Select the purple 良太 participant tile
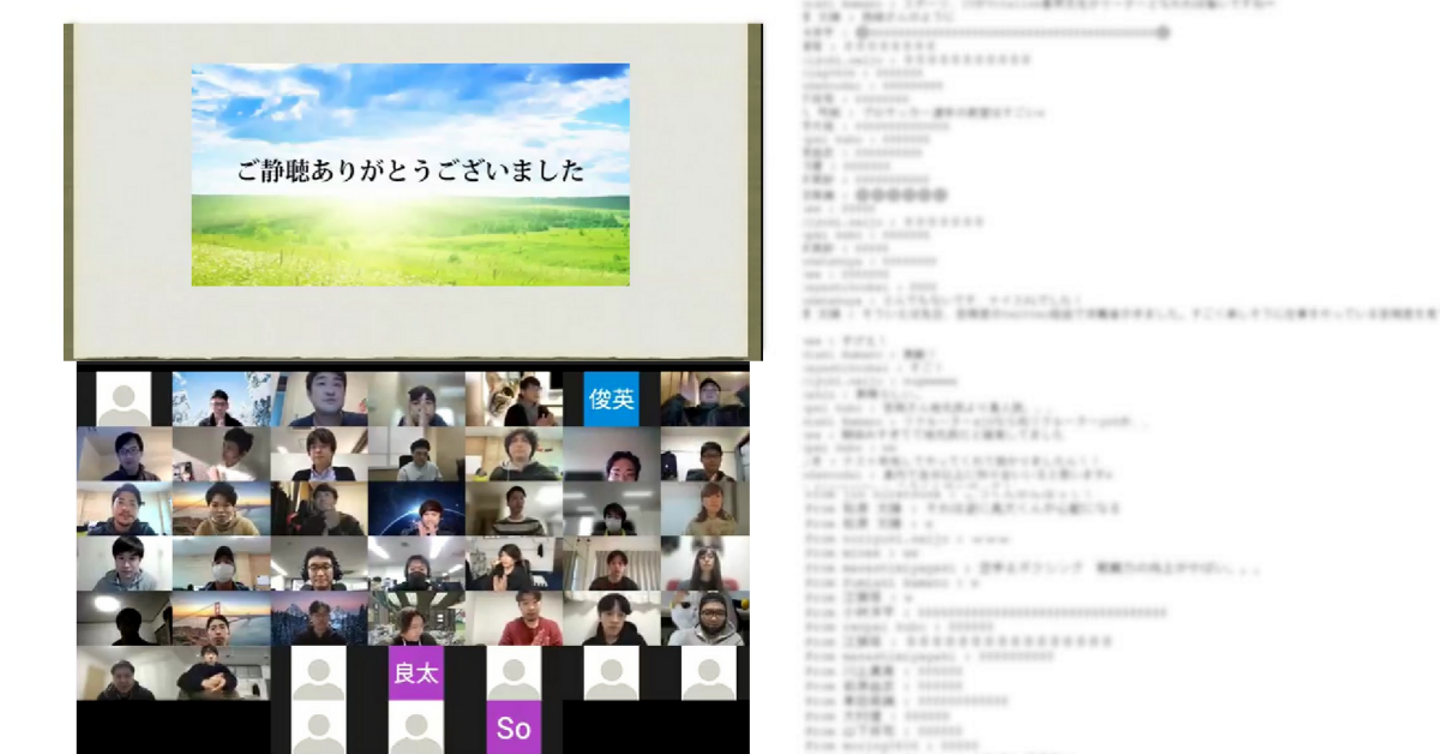 pyautogui.click(x=416, y=673)
